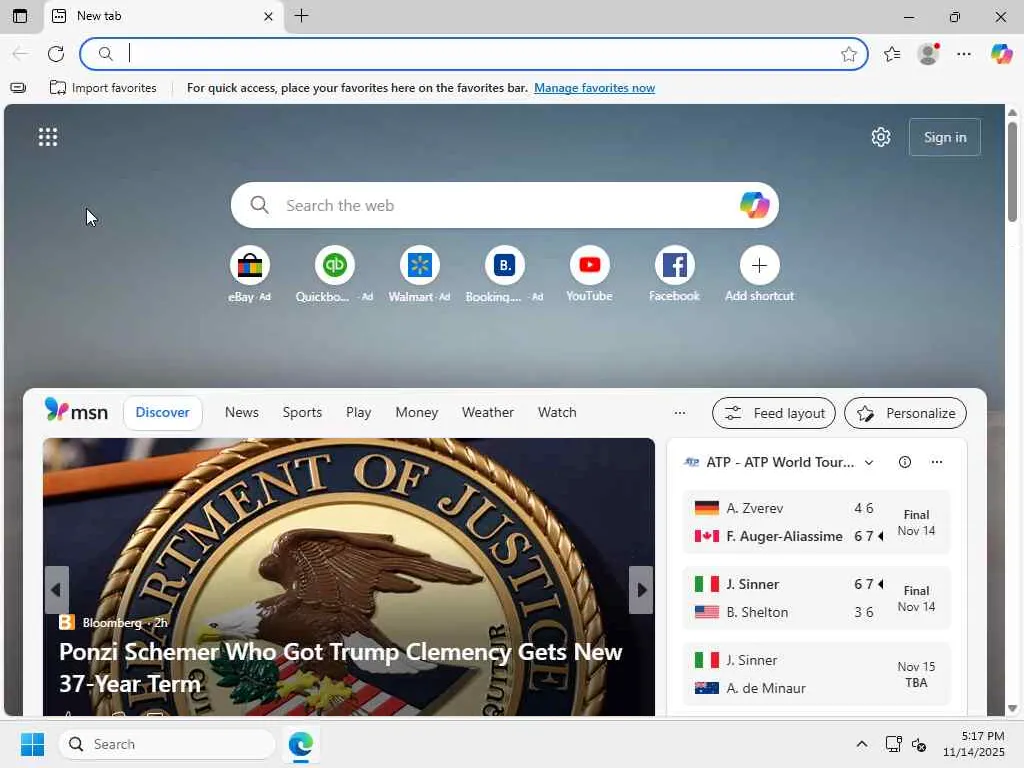This screenshot has height=768, width=1024.
Task: Open Settings and more ellipsis menu
Action: (964, 54)
